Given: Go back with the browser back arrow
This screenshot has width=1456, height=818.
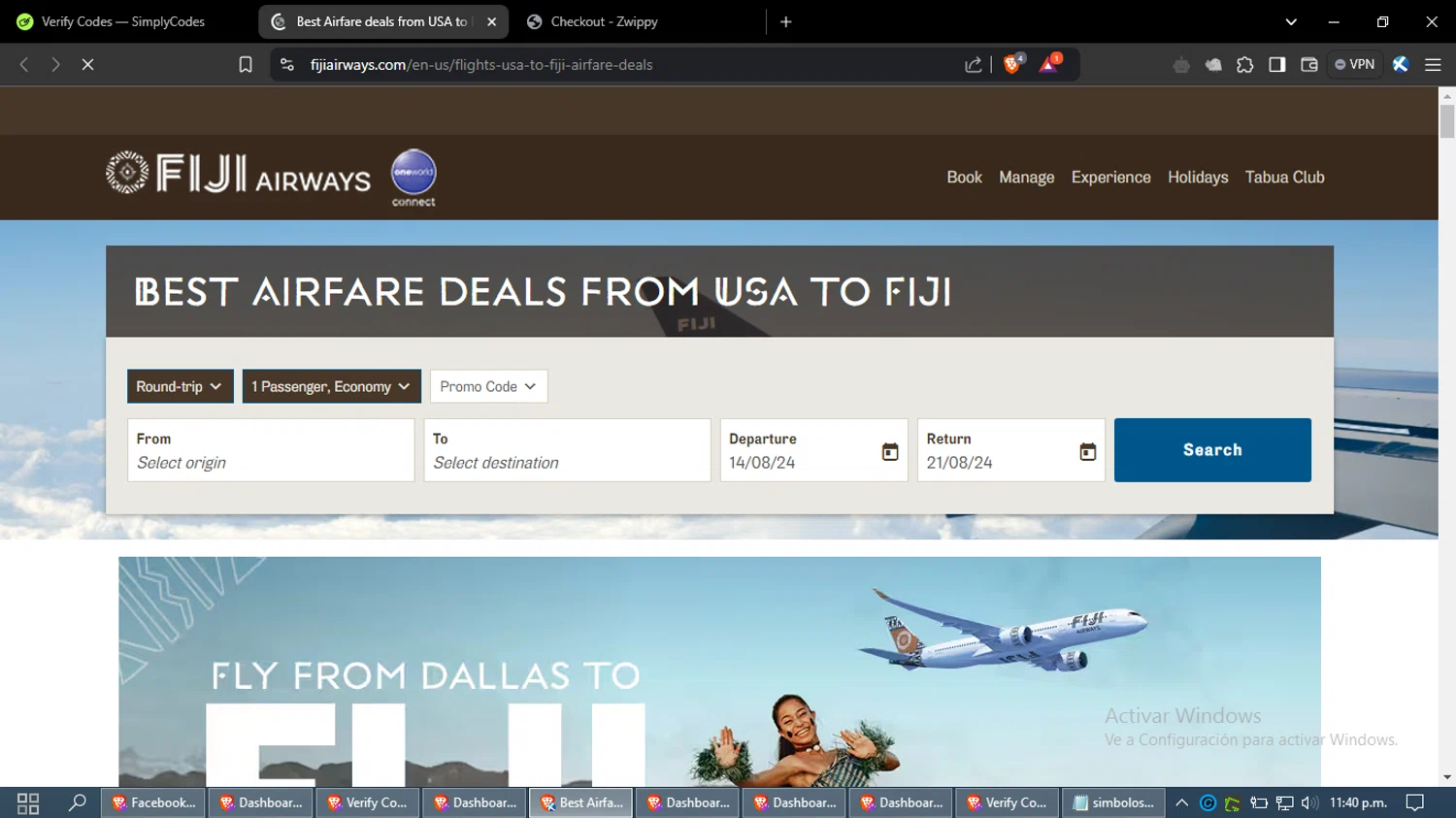Looking at the screenshot, I should pyautogui.click(x=24, y=64).
